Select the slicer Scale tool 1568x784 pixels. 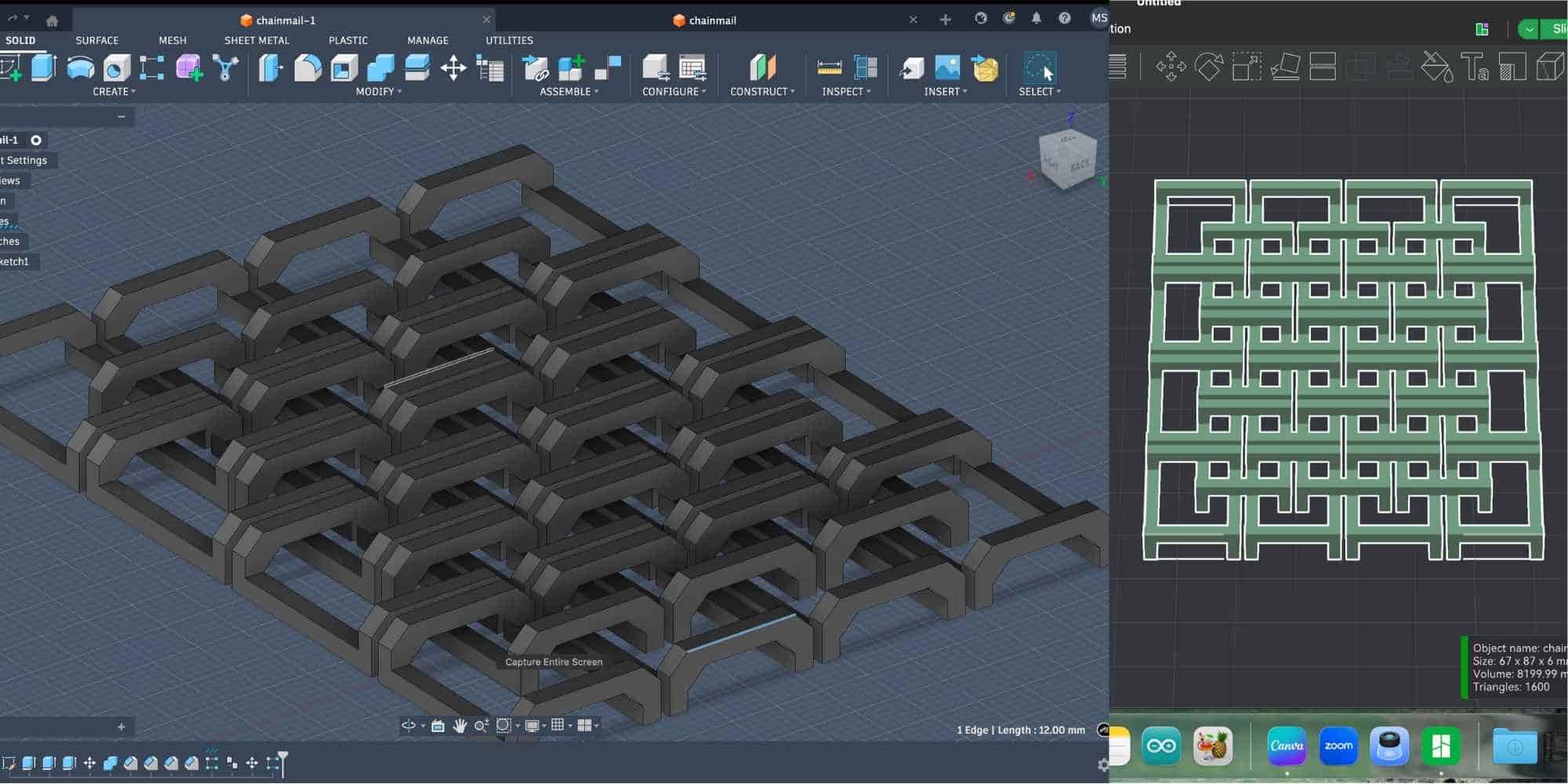pos(1247,67)
